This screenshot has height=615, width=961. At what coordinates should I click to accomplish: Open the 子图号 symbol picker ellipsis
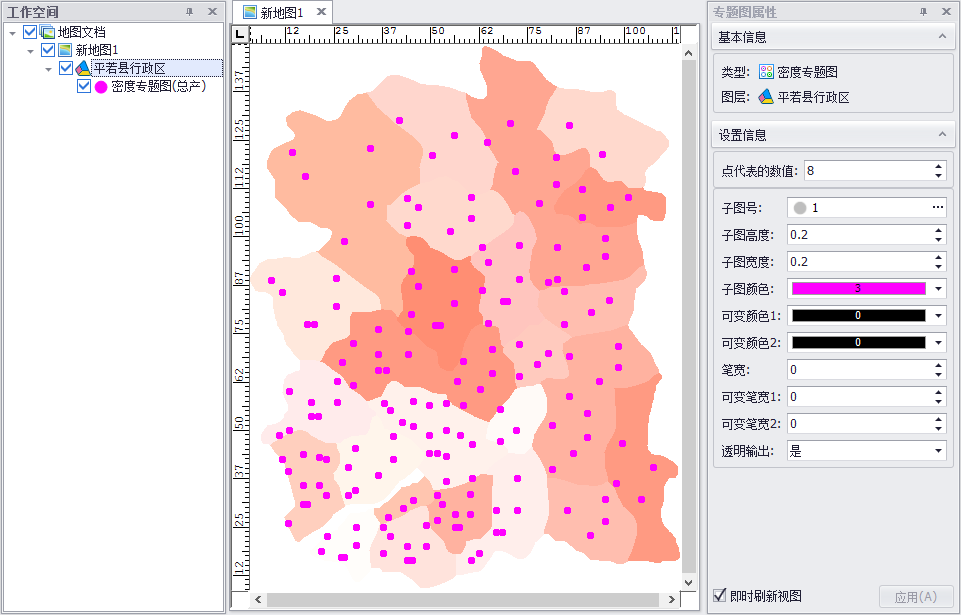(937, 208)
